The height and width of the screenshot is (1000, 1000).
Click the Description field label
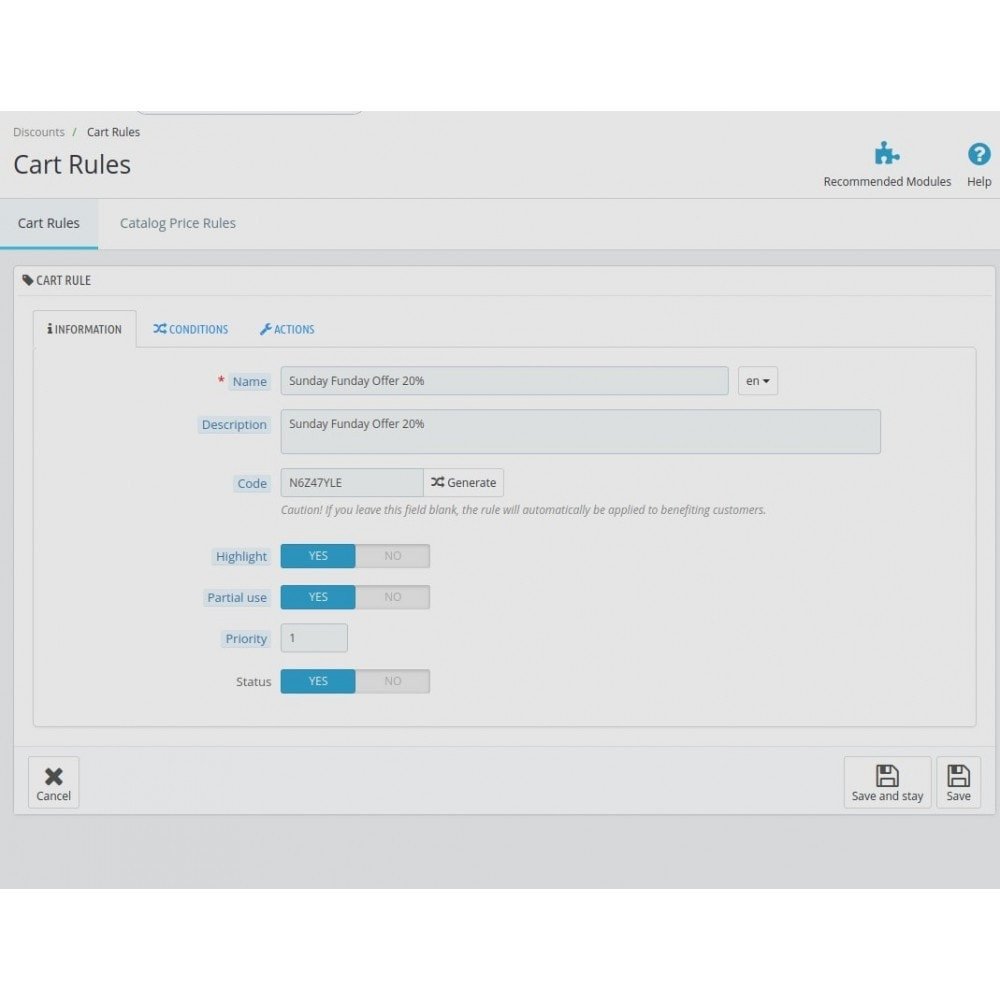234,425
